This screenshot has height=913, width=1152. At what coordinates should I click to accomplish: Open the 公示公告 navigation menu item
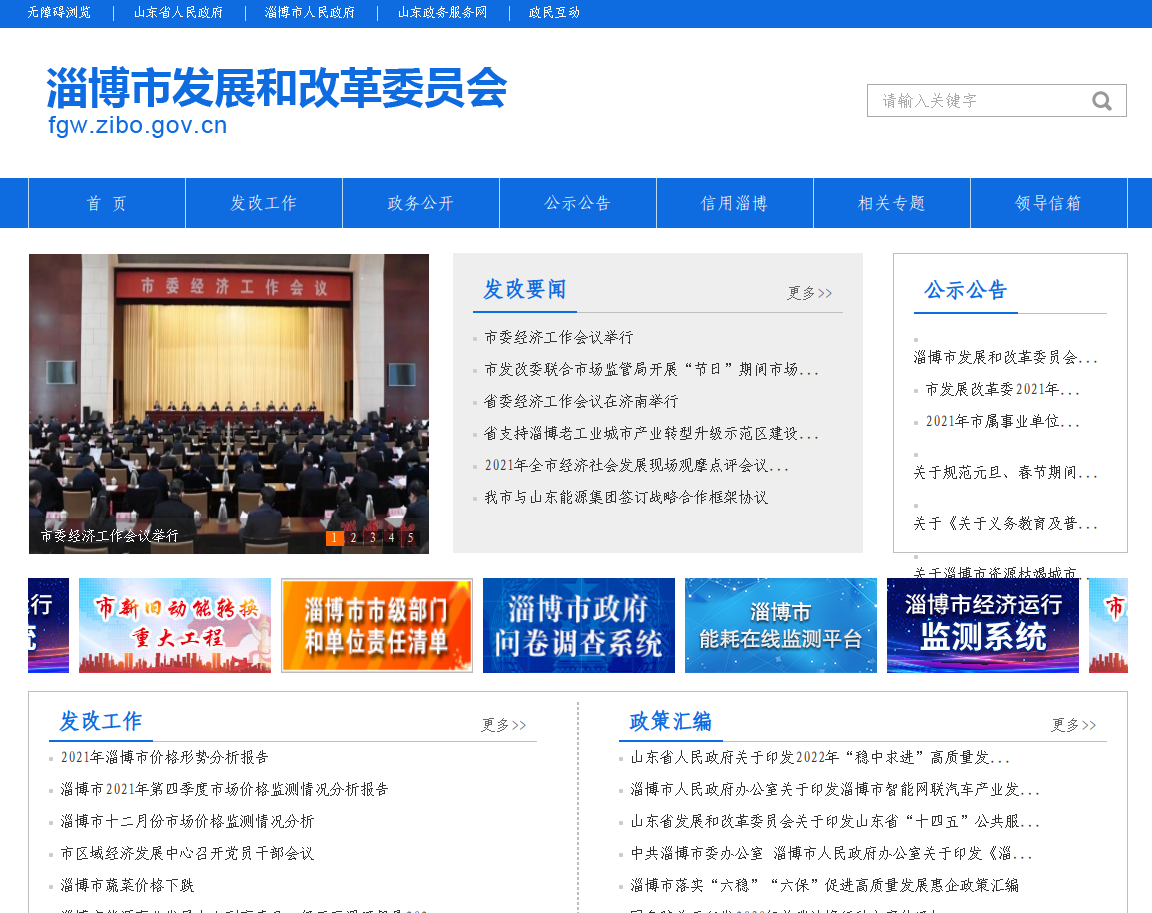578,203
